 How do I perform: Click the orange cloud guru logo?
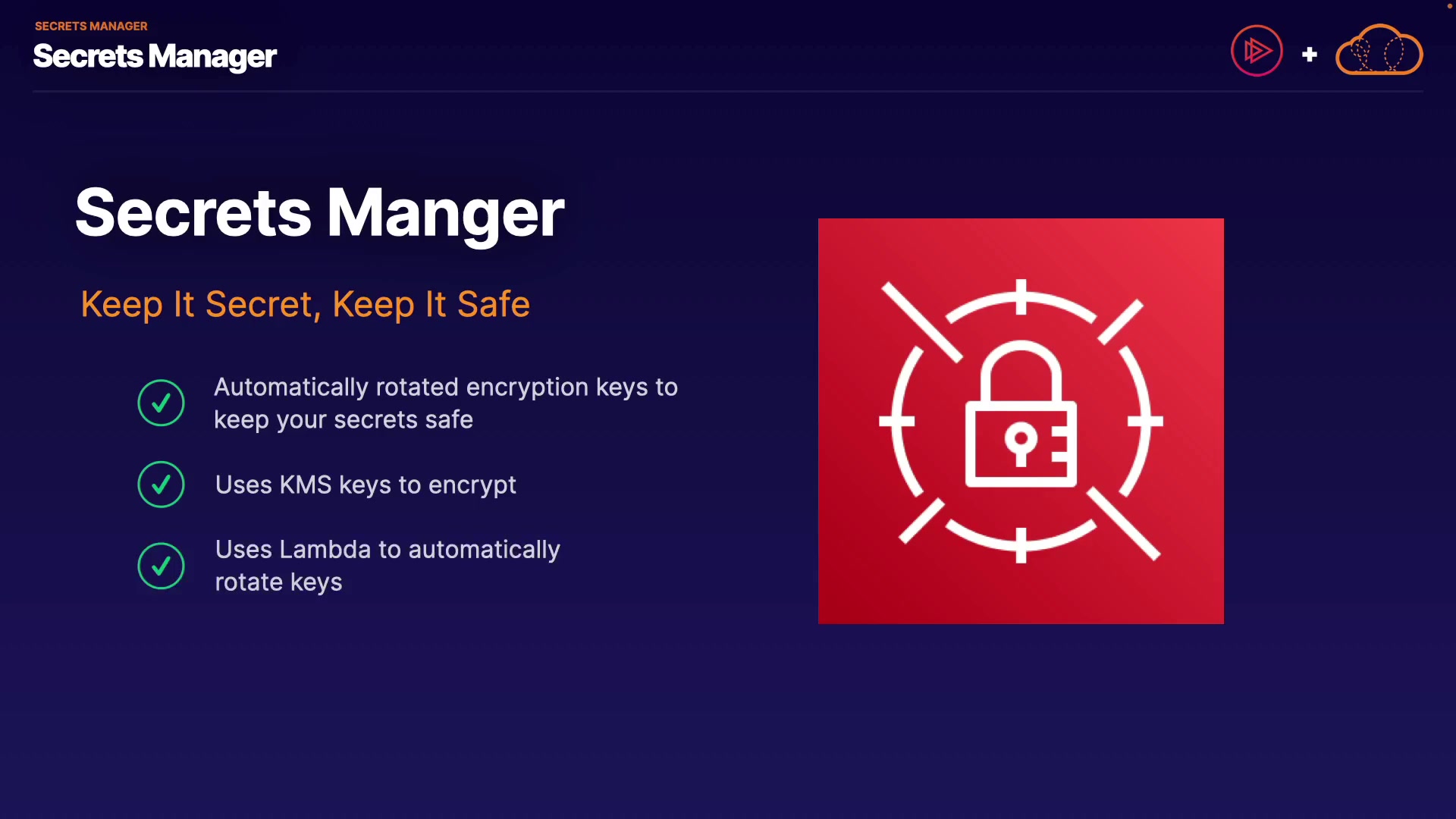click(x=1379, y=50)
